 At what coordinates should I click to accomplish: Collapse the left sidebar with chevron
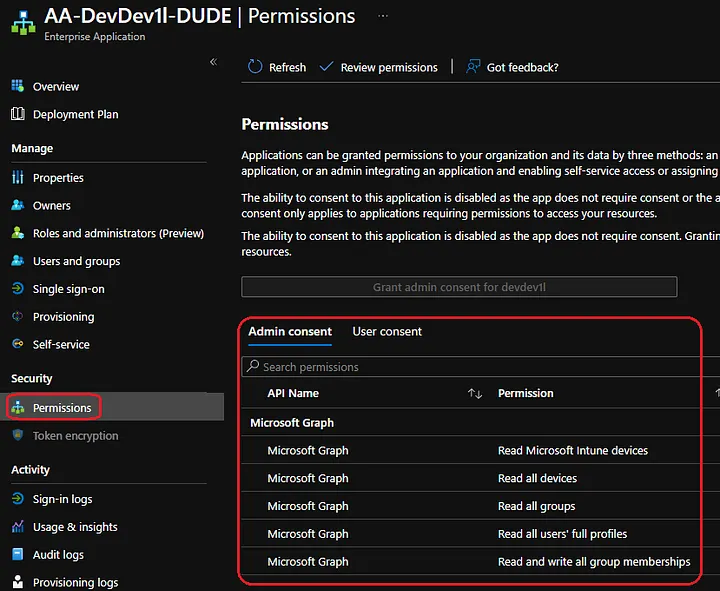point(212,62)
